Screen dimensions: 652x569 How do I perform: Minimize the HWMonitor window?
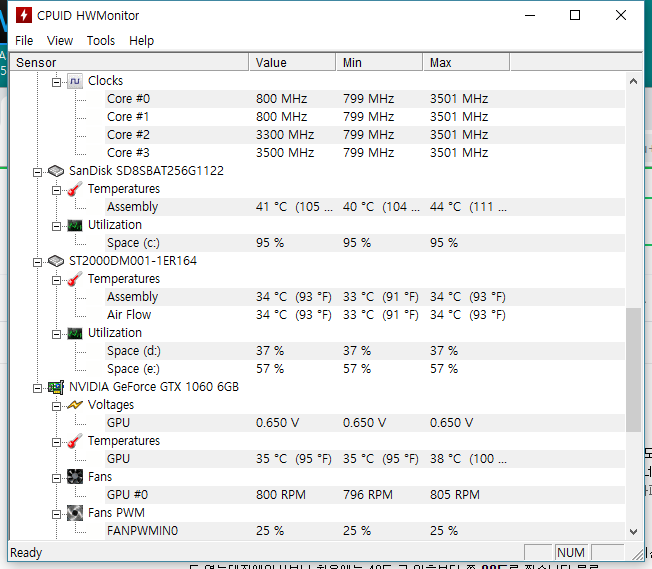pos(530,15)
